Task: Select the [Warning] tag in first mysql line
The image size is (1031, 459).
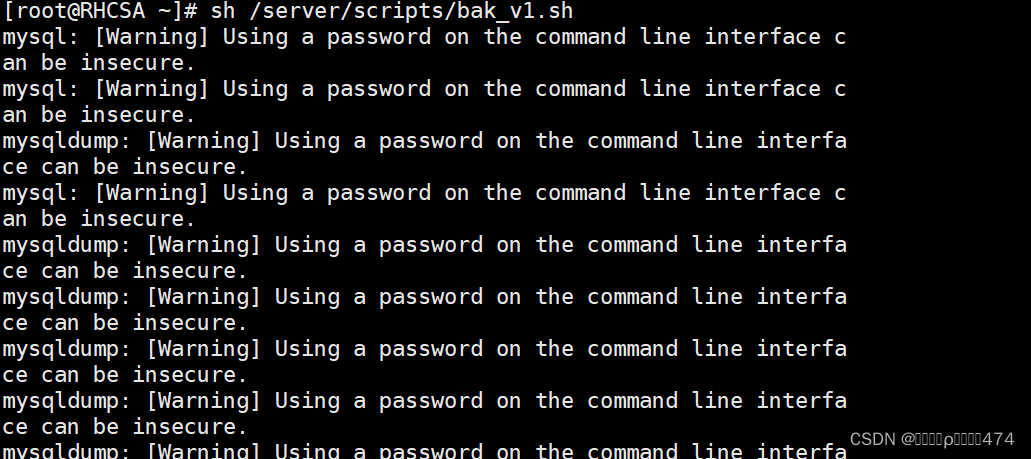Action: click(x=152, y=37)
